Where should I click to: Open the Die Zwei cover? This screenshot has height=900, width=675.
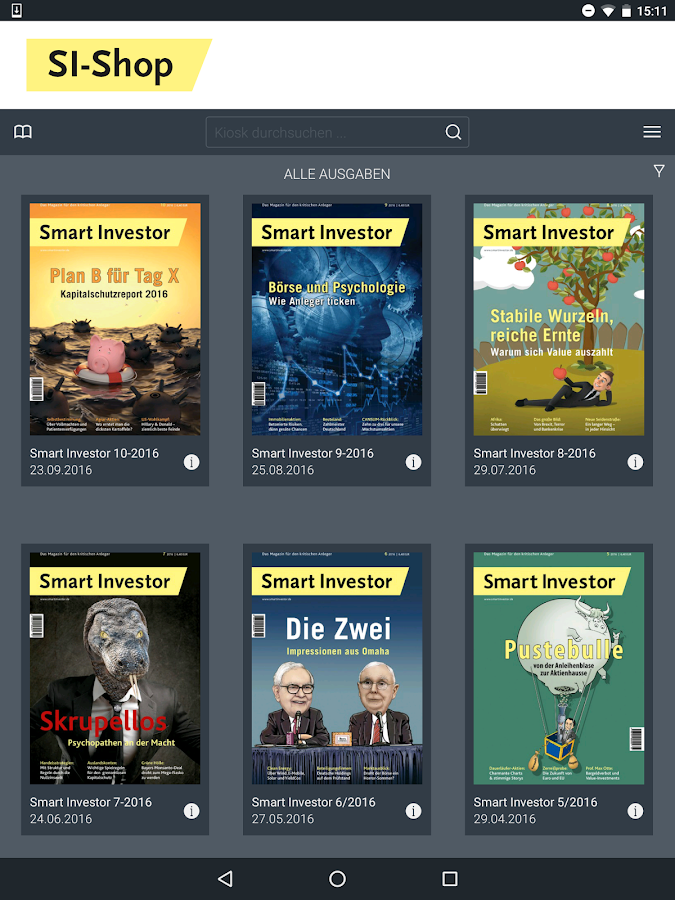(337, 668)
